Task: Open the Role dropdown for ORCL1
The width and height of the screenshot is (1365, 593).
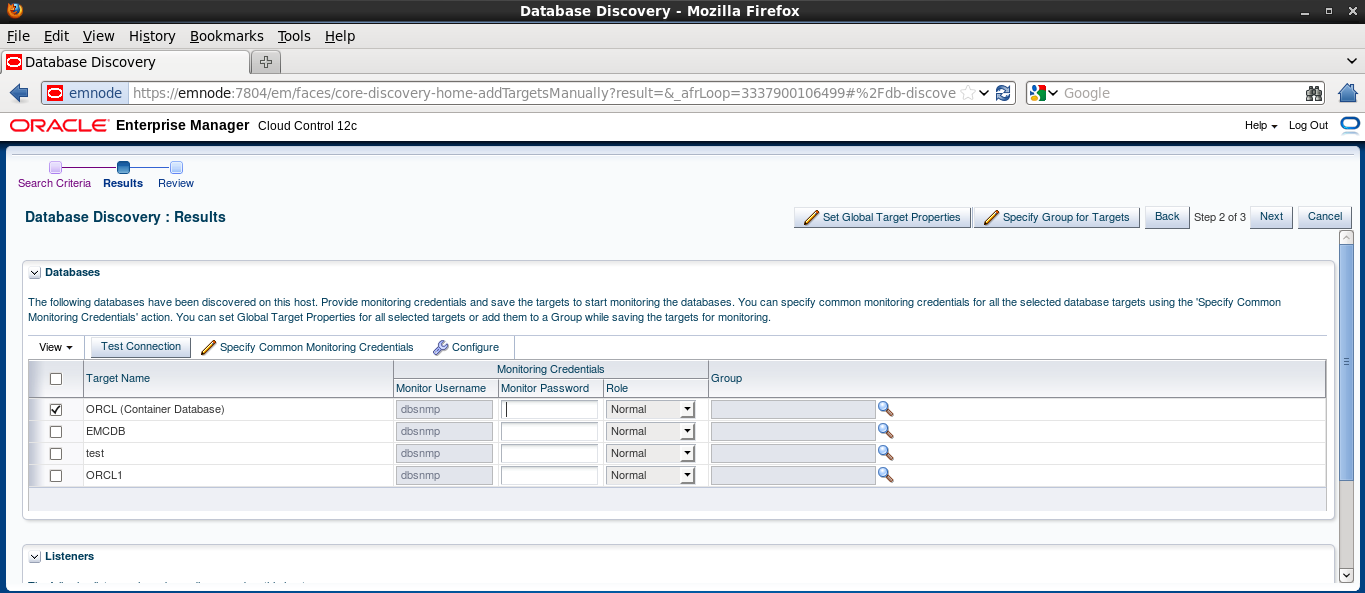Action: [650, 475]
